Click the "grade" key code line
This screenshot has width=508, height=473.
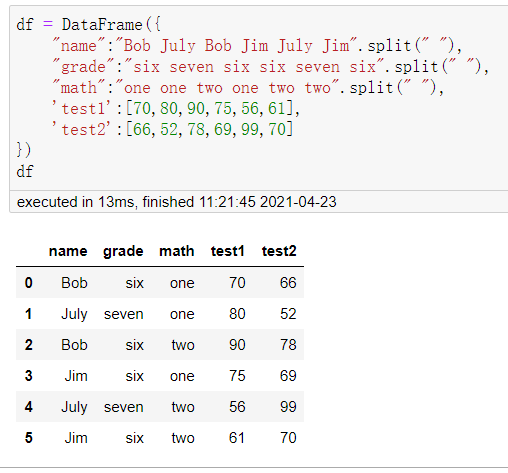[271, 67]
